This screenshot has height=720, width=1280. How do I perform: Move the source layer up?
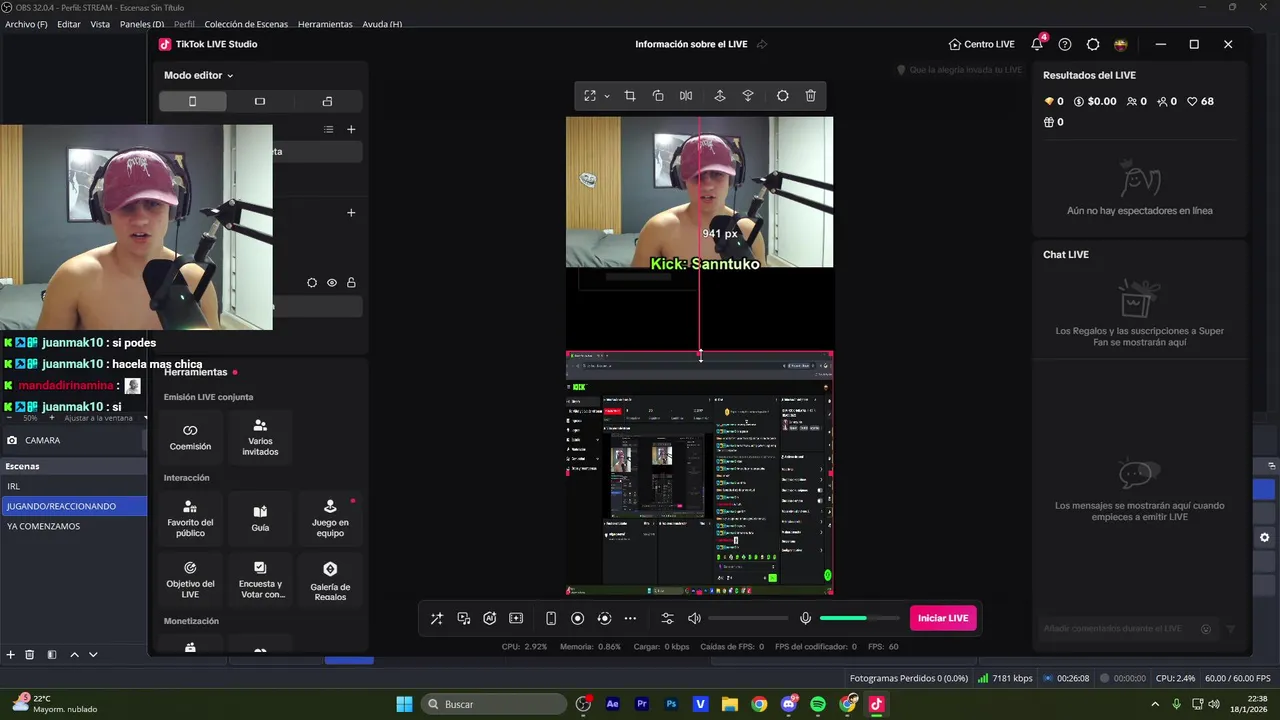coord(719,96)
